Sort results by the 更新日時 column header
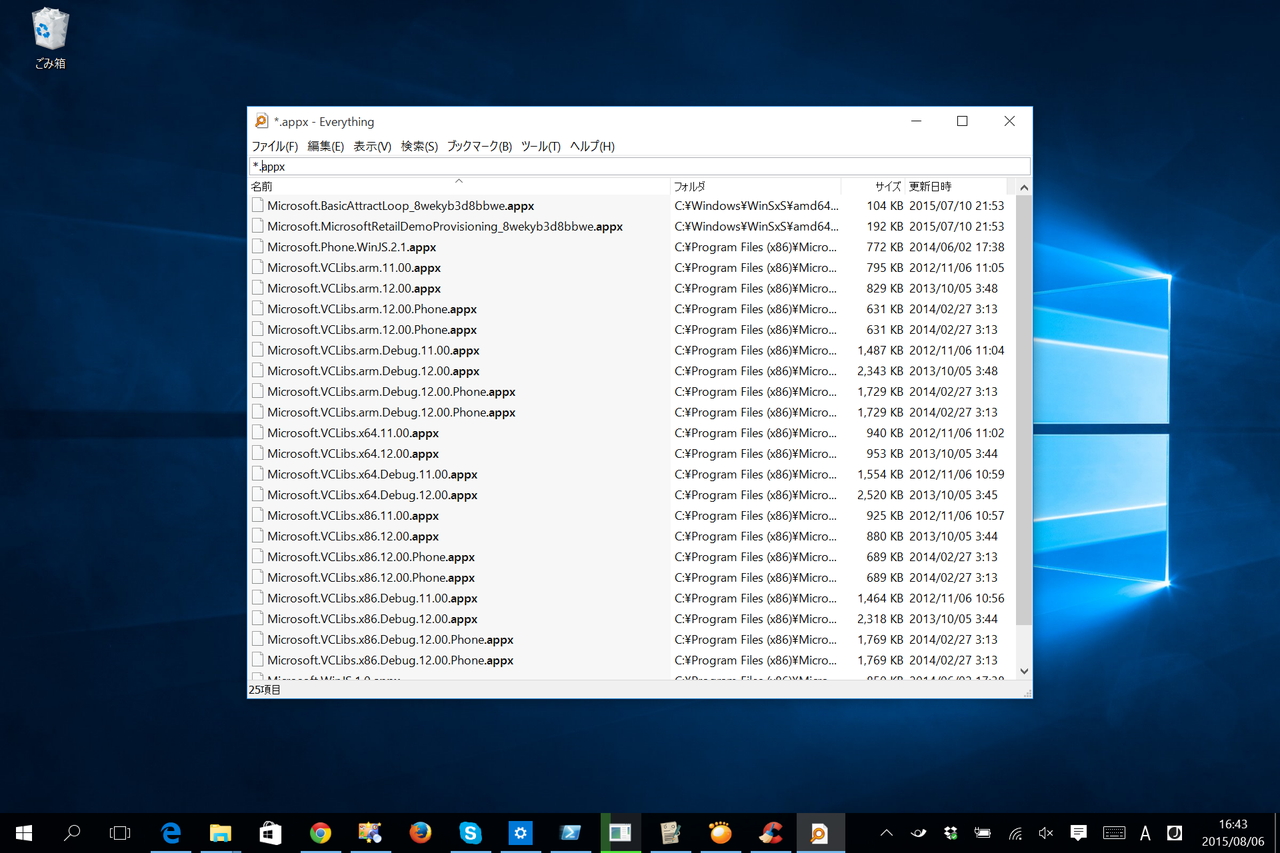This screenshot has height=853, width=1280. (957, 187)
